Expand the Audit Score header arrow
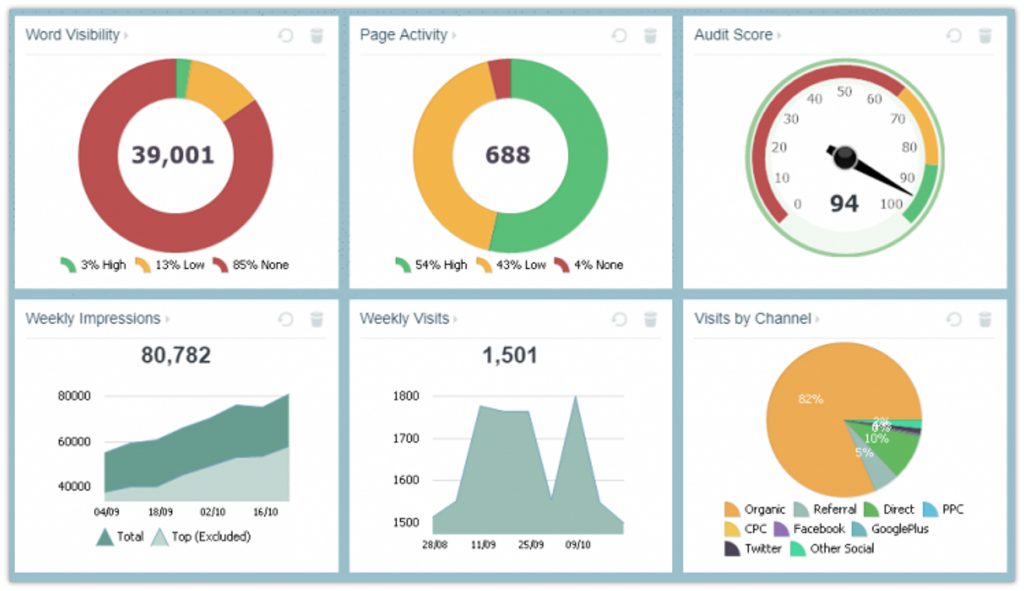Image resolution: width=1024 pixels, height=591 pixels. pyautogui.click(x=778, y=35)
